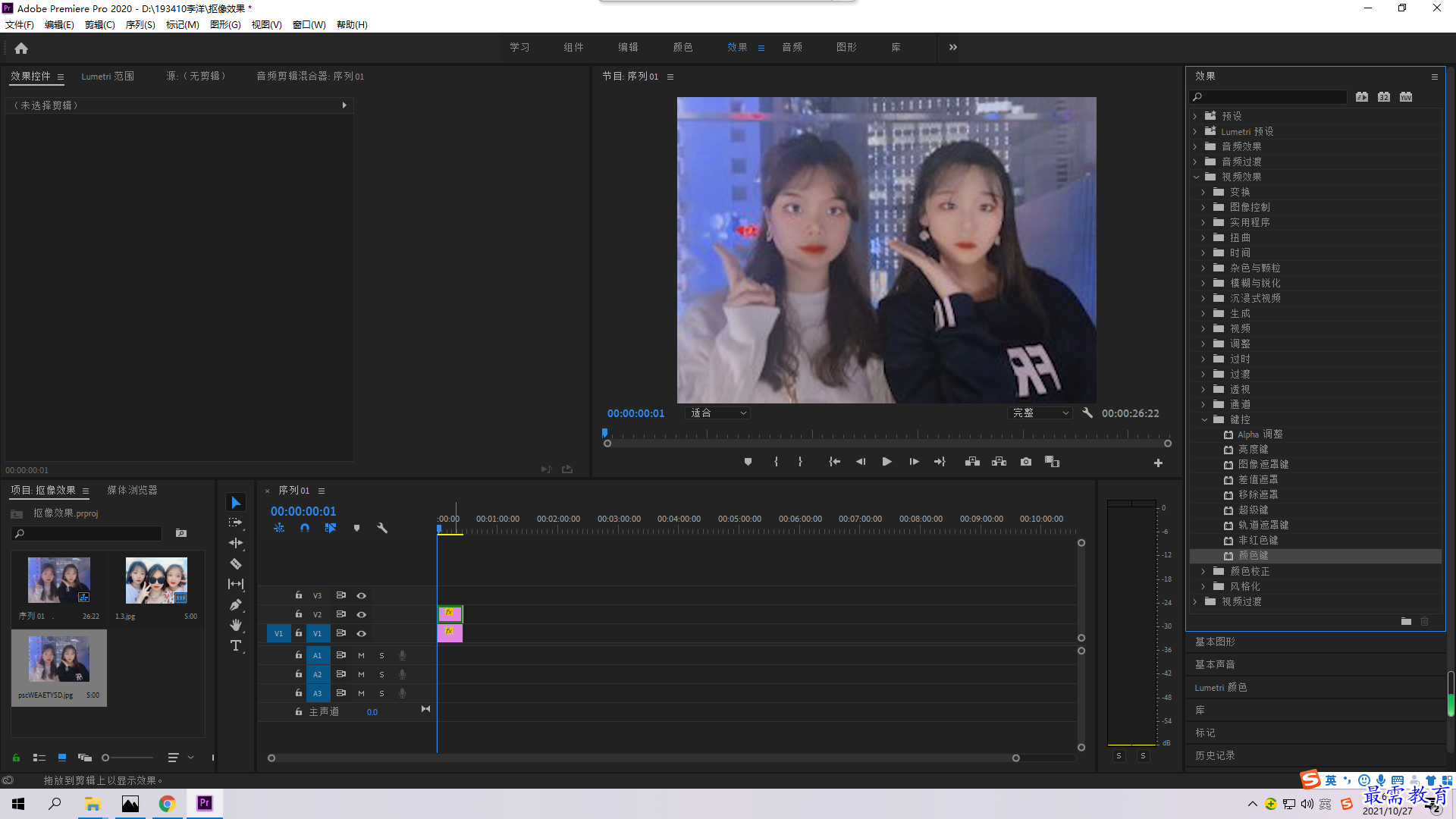The image size is (1456, 819).
Task: Open the 历史记录 panel
Action: tap(1215, 755)
